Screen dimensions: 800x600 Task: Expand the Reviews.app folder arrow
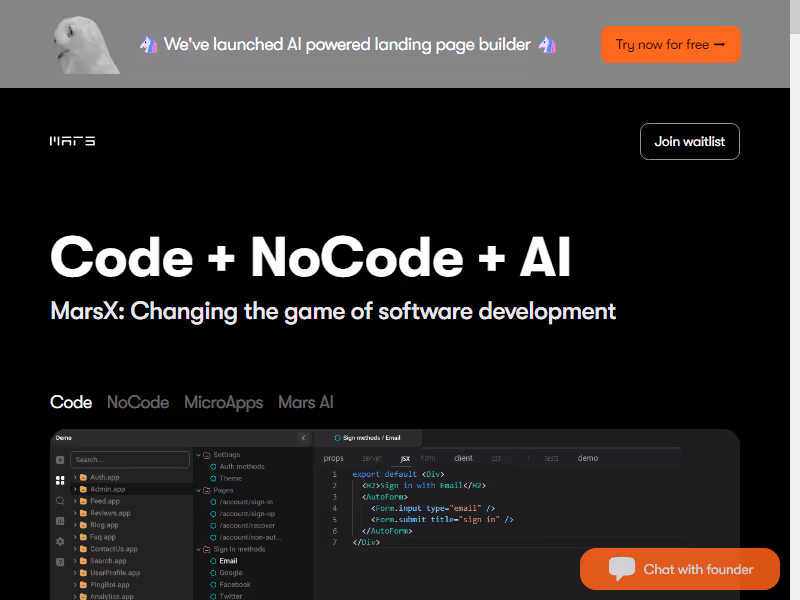[75, 513]
